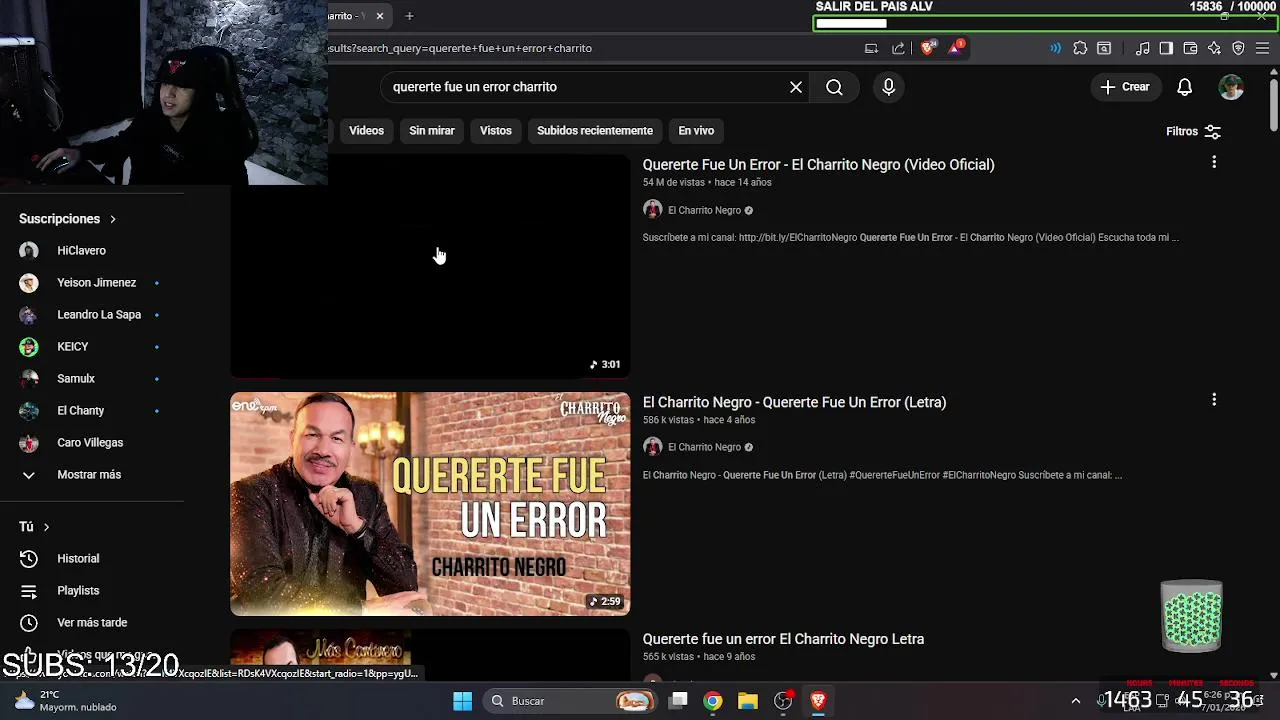
Task: Click the install app icon in address bar
Action: [x=871, y=48]
